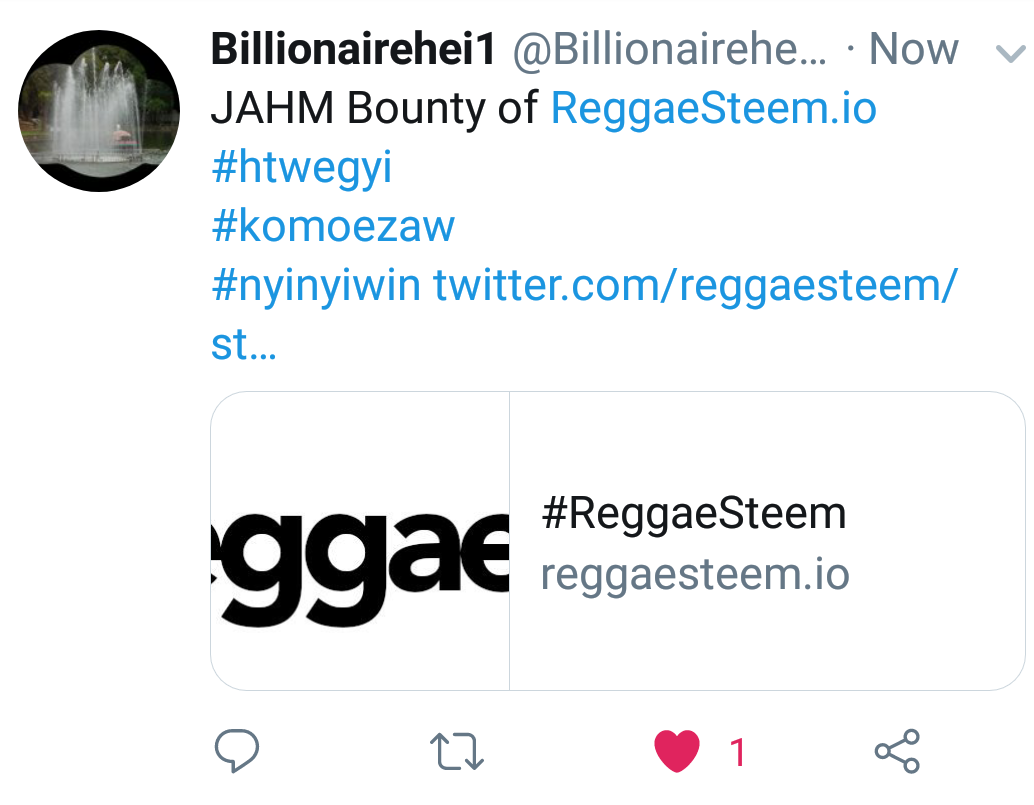Open the #nyinyiwin hashtag
Screen dimensions: 1034x805
(x=316, y=287)
